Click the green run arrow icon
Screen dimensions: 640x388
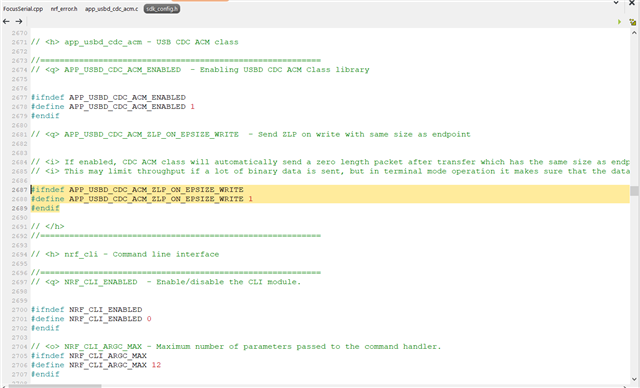point(619,22)
